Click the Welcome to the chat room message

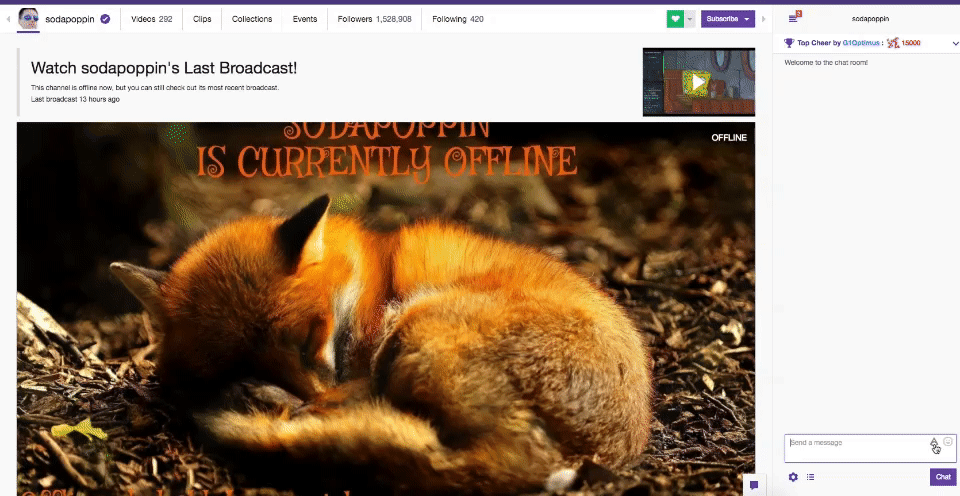[x=826, y=62]
